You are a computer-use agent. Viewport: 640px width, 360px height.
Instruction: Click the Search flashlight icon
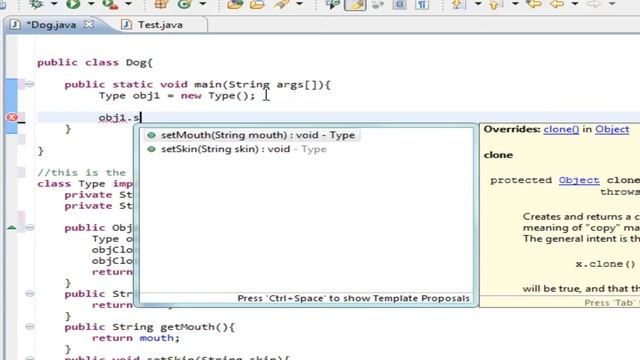[x=281, y=4]
